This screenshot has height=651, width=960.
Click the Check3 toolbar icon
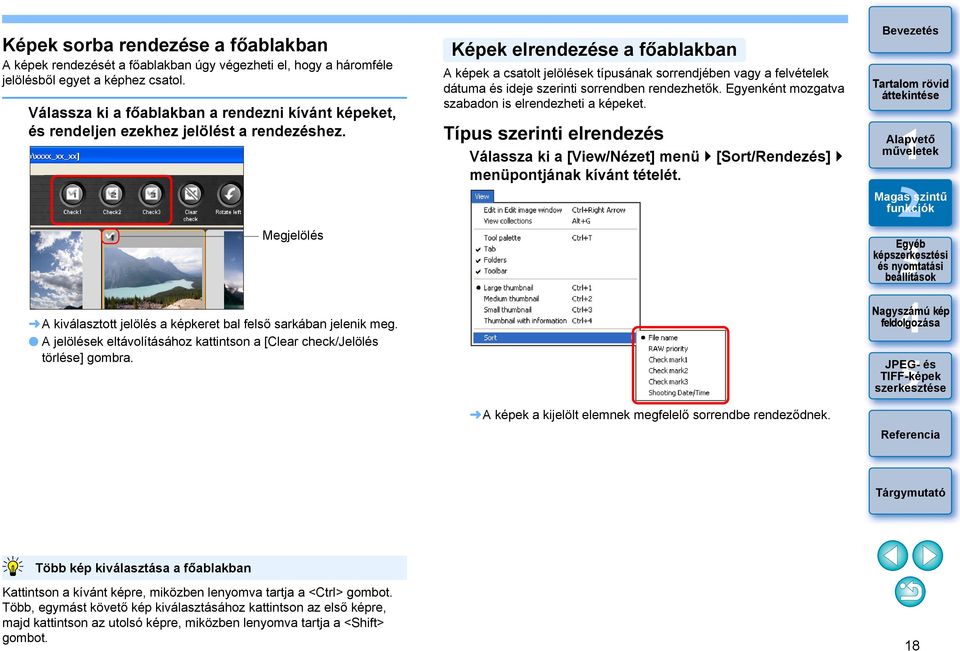click(x=151, y=195)
